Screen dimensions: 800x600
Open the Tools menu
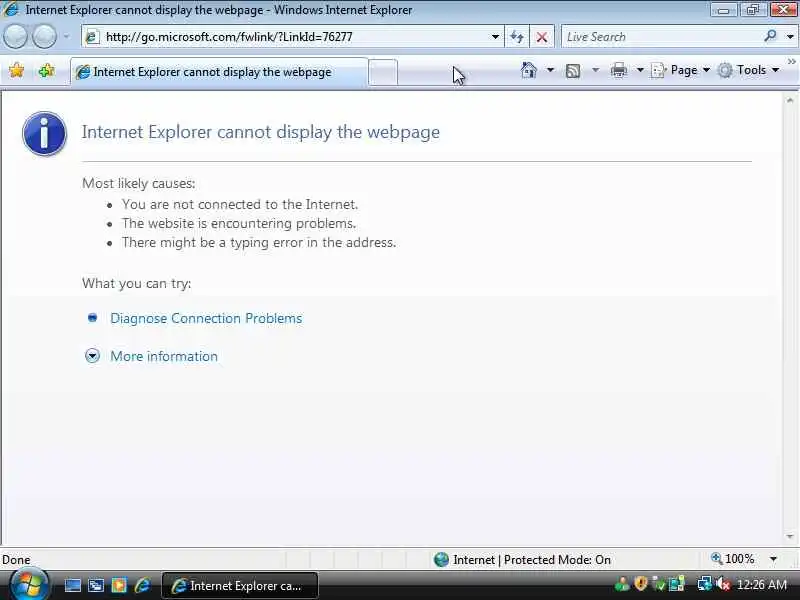749,70
